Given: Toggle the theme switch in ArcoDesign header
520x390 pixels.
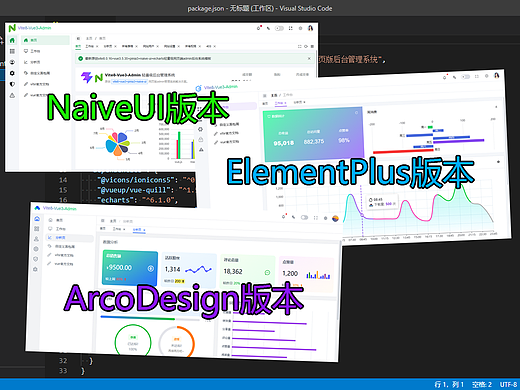Looking at the screenshot, I should (304, 217).
